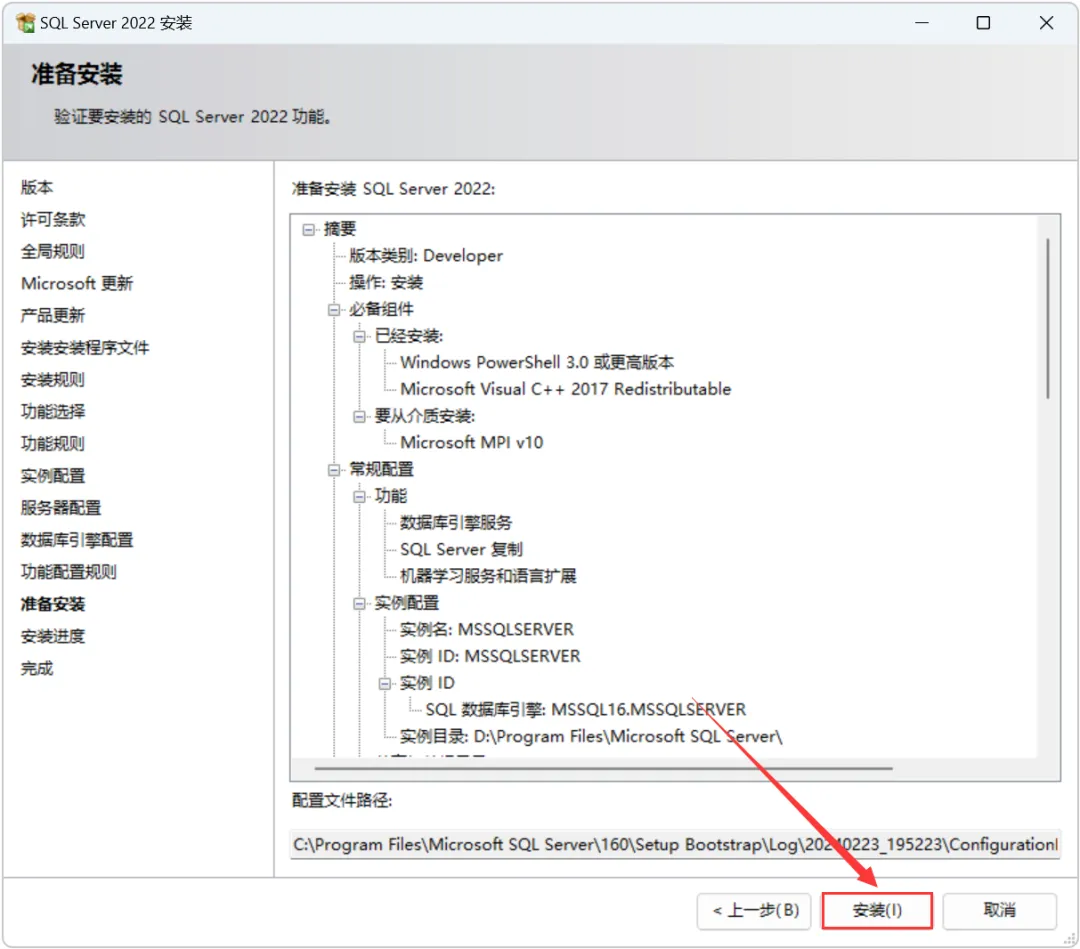The width and height of the screenshot is (1080, 949).
Task: Select the 安装规则 sidebar step
Action: (x=52, y=379)
